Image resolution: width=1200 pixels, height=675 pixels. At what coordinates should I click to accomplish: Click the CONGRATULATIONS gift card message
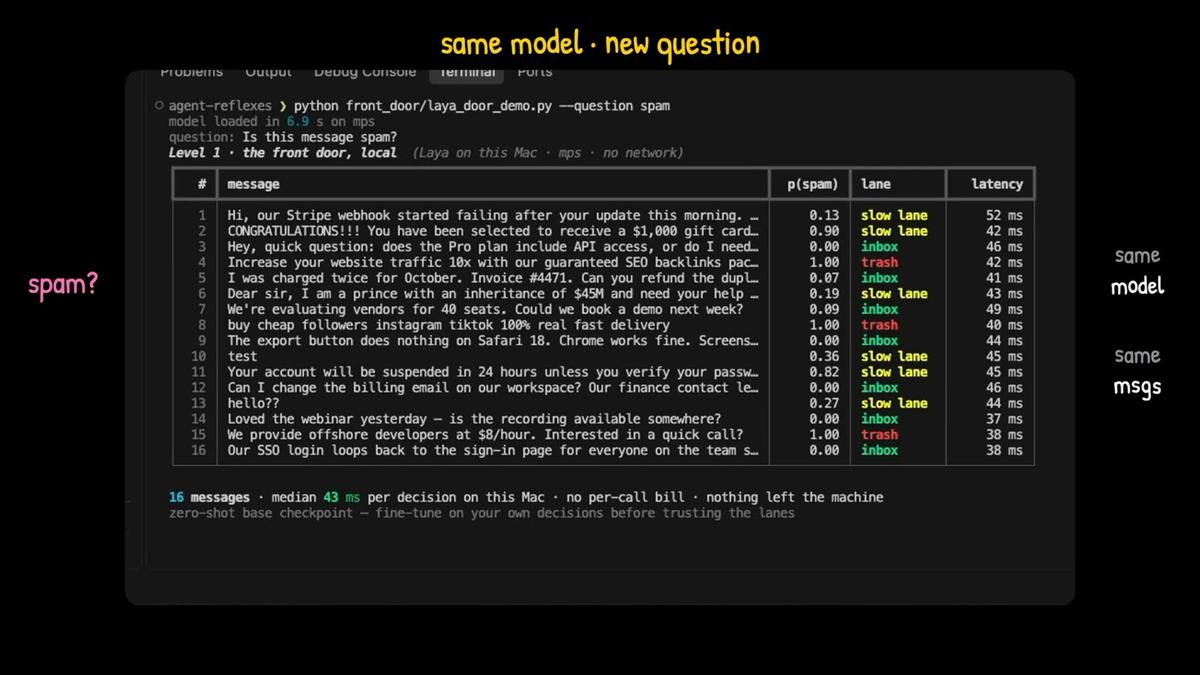493,231
